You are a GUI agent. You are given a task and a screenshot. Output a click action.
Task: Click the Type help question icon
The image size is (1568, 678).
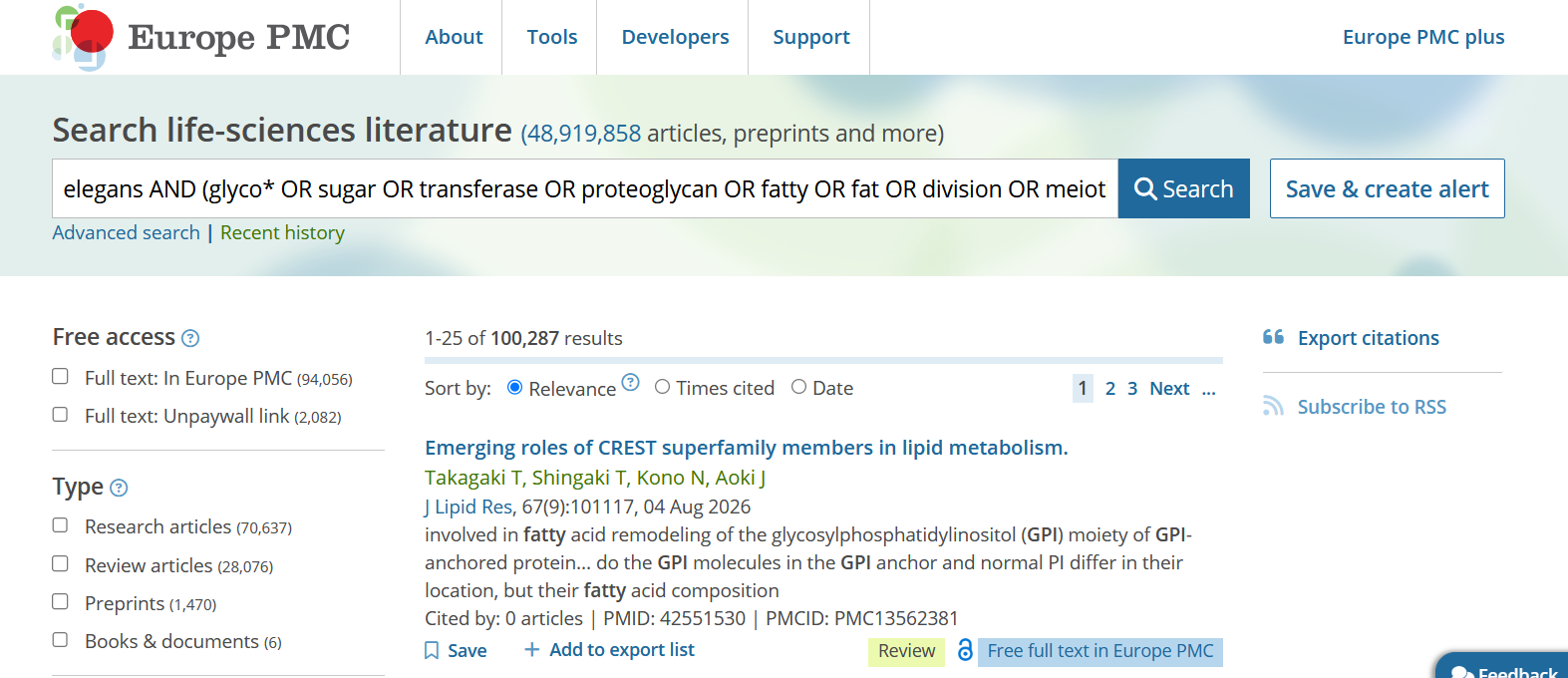pyautogui.click(x=119, y=488)
